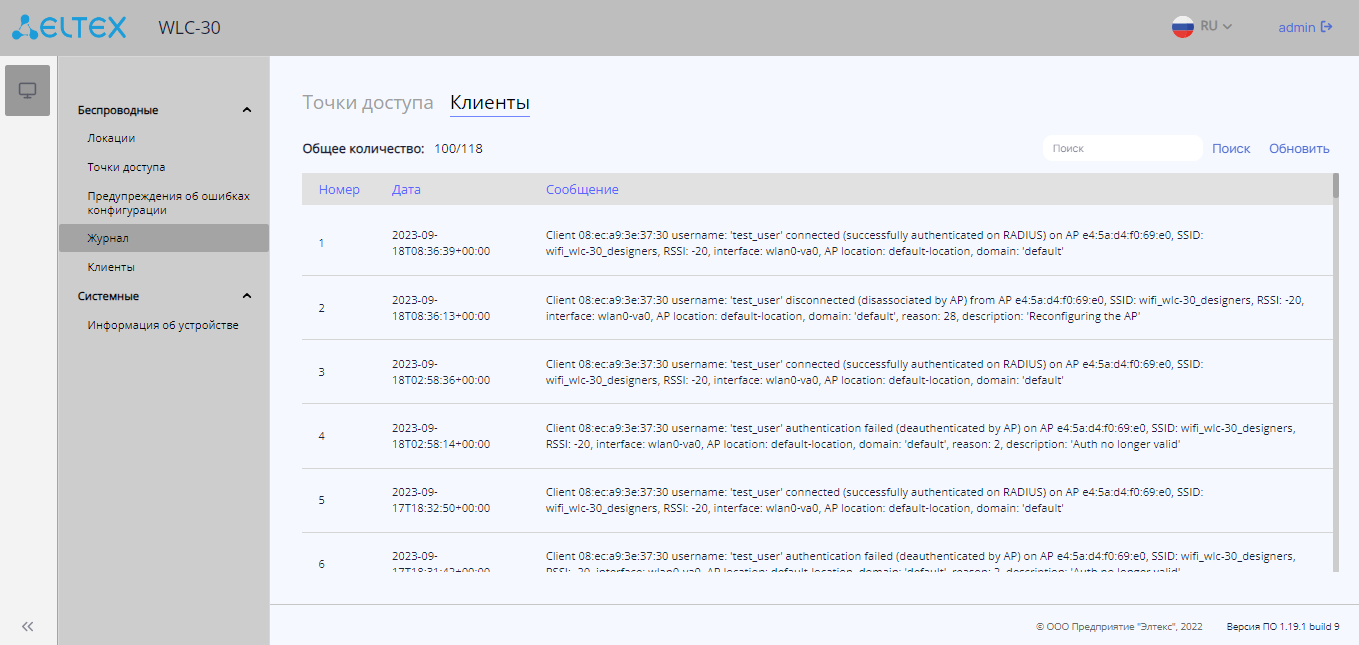Open Информация об устройстве
The width and height of the screenshot is (1359, 645).
click(163, 325)
